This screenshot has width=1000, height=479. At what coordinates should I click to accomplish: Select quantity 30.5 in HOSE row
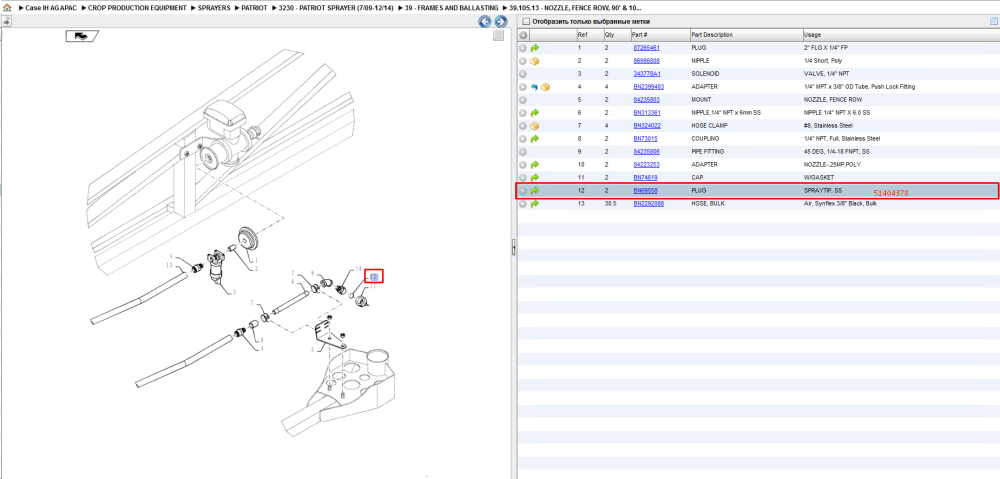click(610, 203)
